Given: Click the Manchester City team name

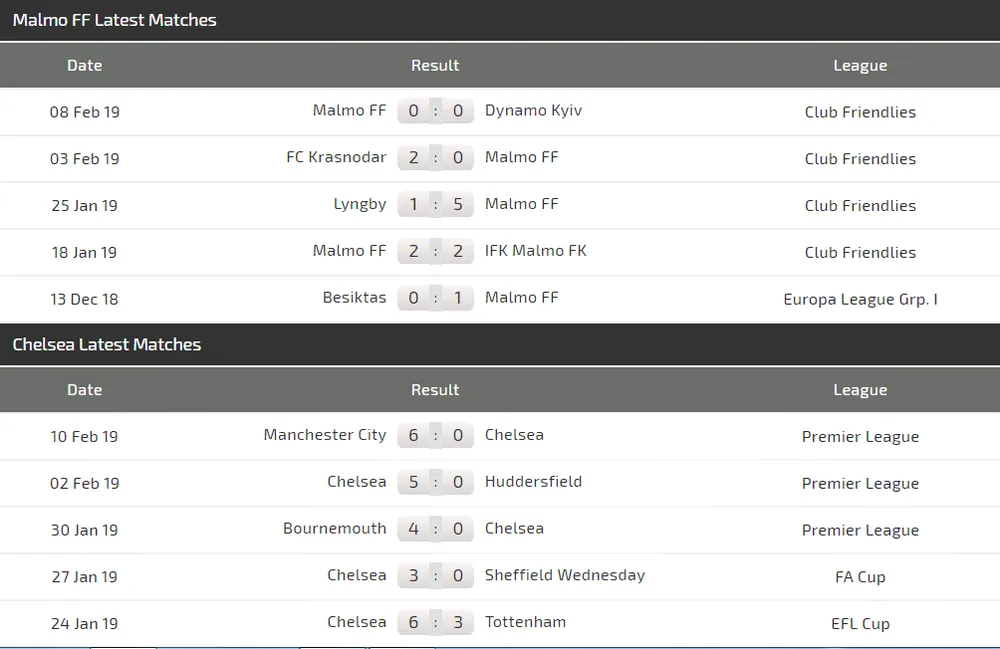Looking at the screenshot, I should pos(324,435).
